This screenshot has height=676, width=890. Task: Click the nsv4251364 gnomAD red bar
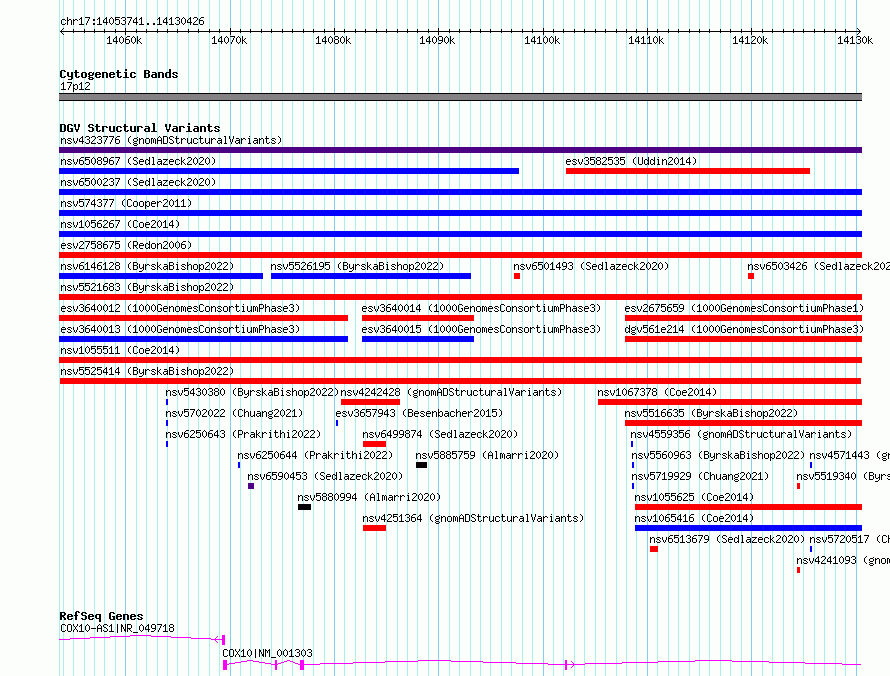point(374,528)
